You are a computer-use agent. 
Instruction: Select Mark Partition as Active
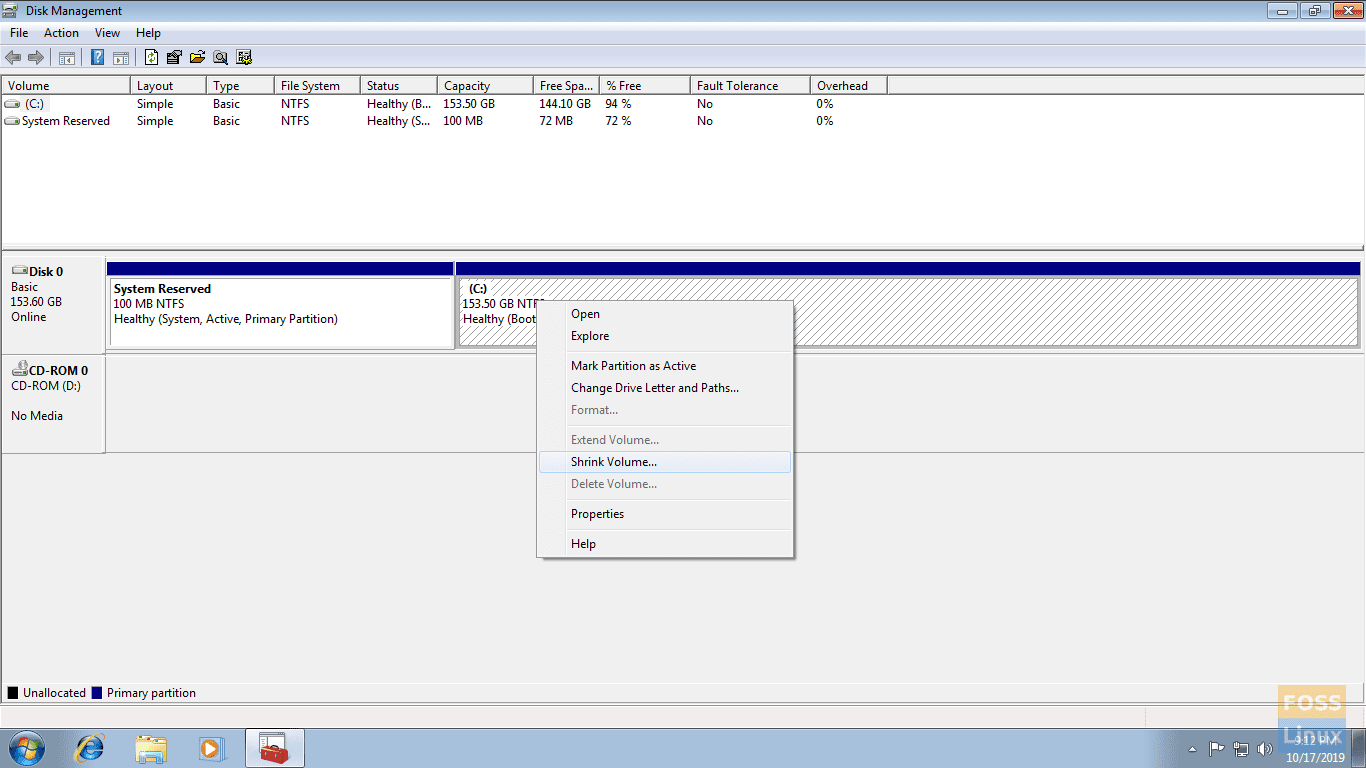(665, 366)
